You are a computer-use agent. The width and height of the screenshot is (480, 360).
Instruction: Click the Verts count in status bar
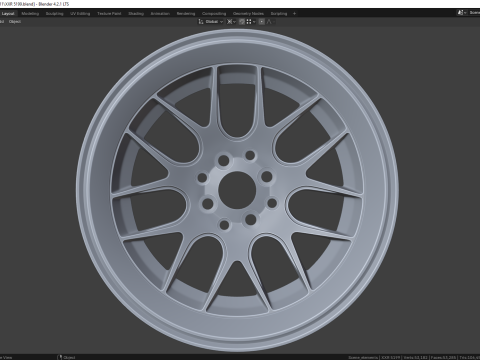pos(415,357)
